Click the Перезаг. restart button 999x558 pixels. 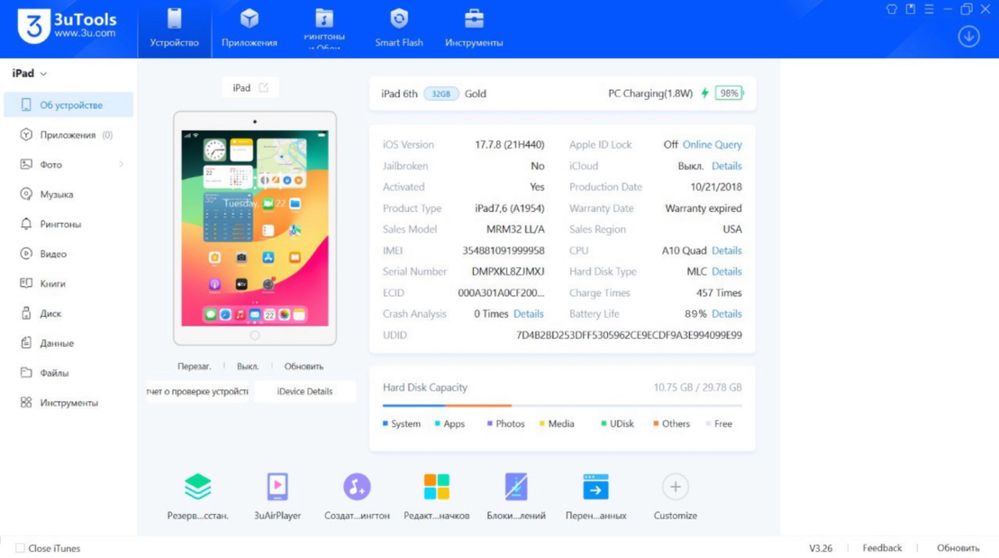coord(194,366)
